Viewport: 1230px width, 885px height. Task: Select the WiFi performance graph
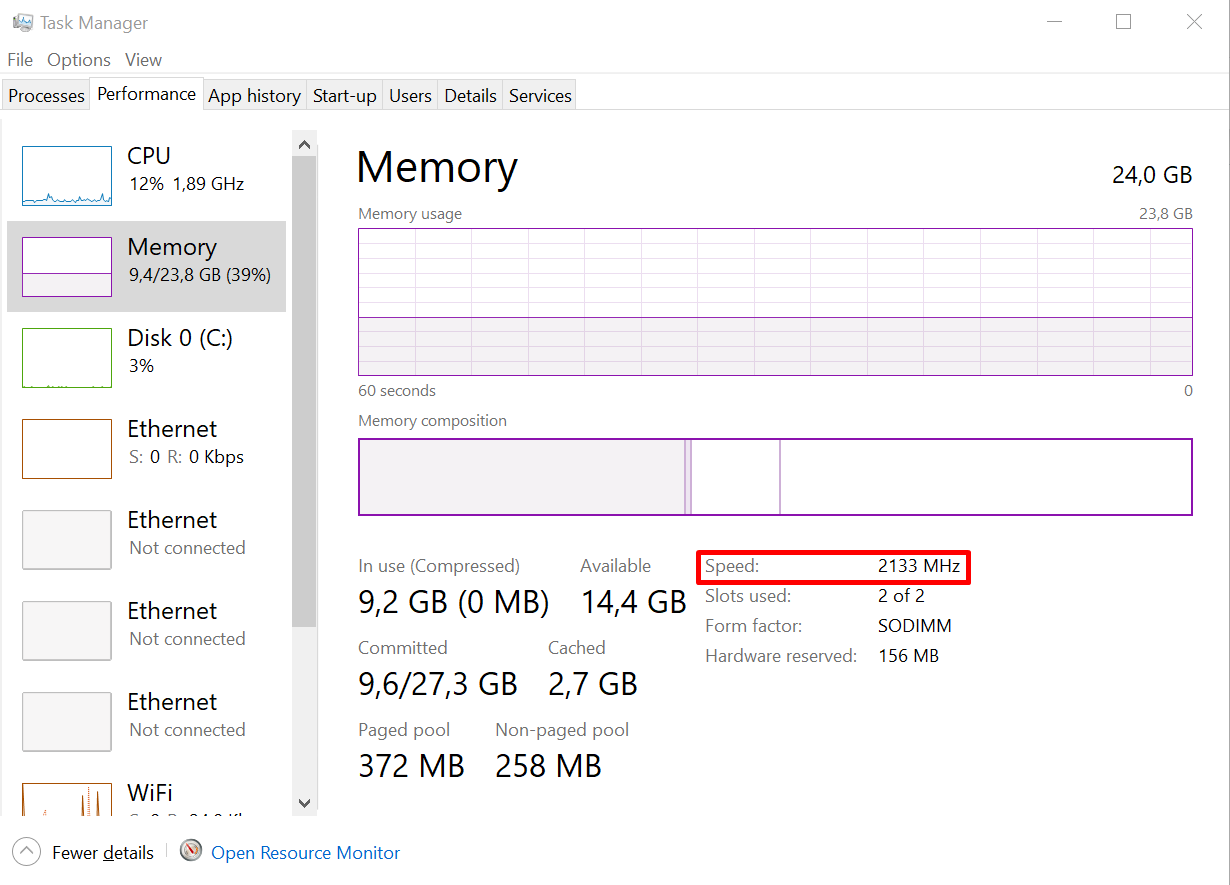coord(67,798)
